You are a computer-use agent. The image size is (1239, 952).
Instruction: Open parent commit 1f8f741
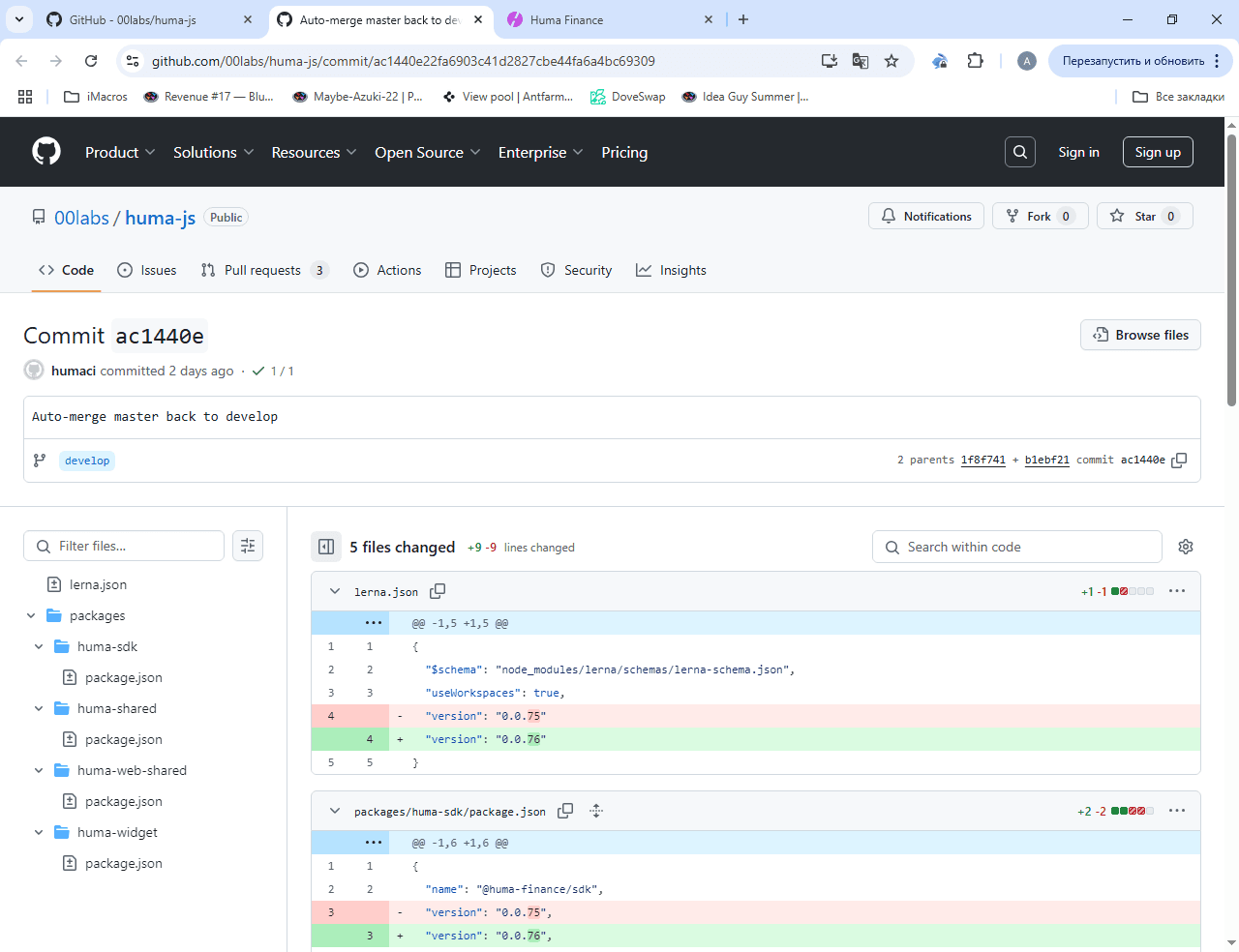[982, 461]
